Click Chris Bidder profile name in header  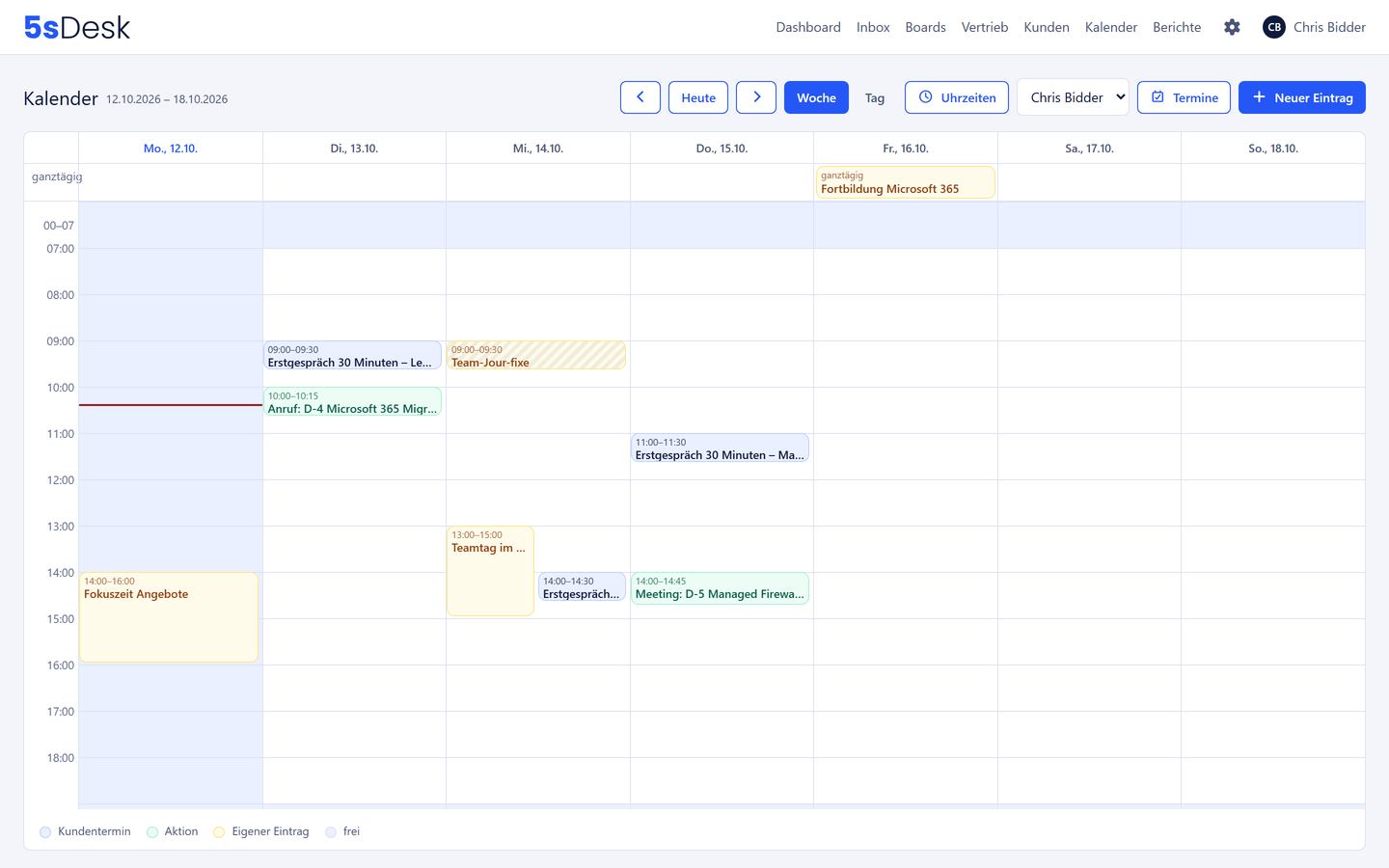pyautogui.click(x=1329, y=27)
